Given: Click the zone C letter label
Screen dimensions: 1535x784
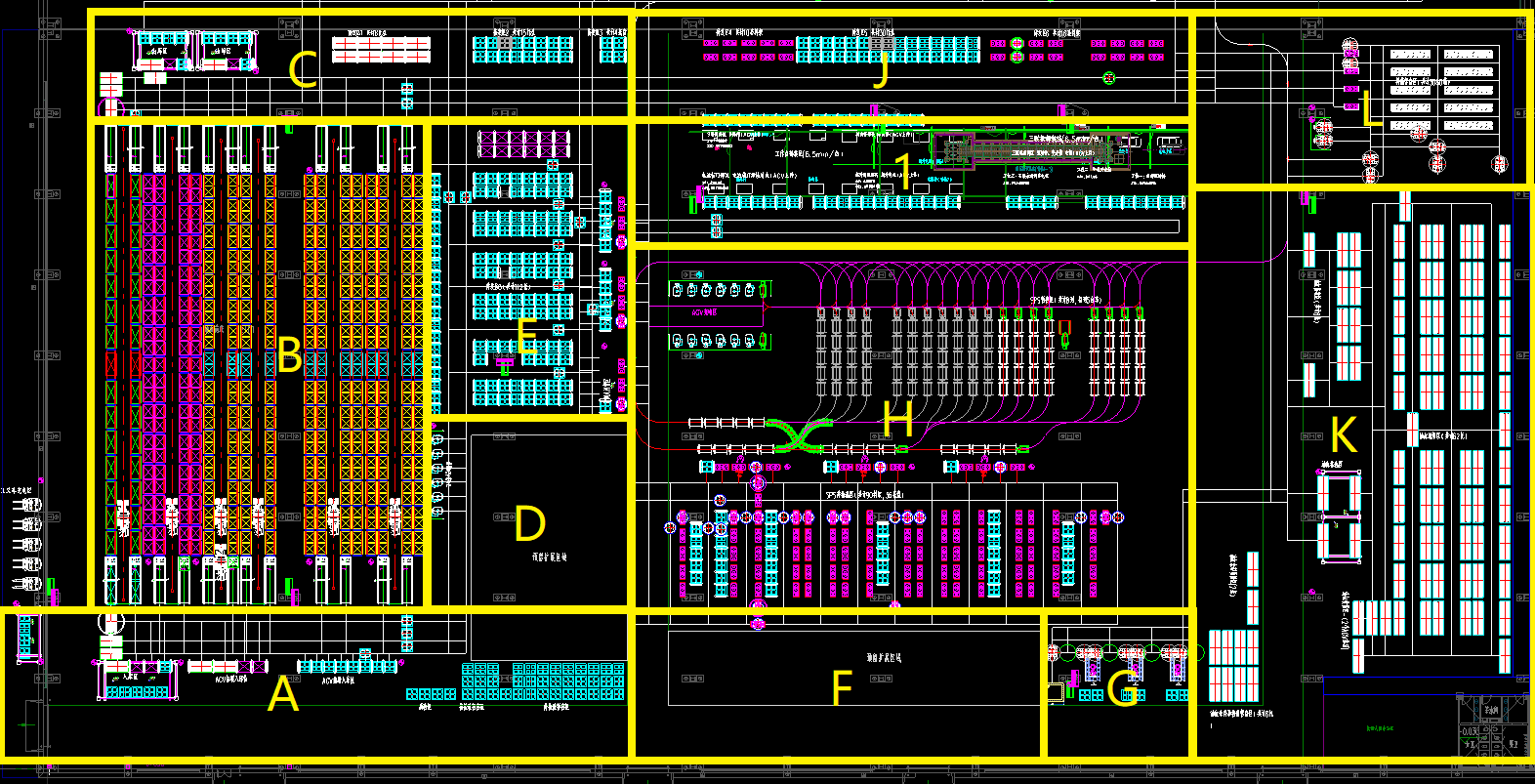Looking at the screenshot, I should click(303, 70).
